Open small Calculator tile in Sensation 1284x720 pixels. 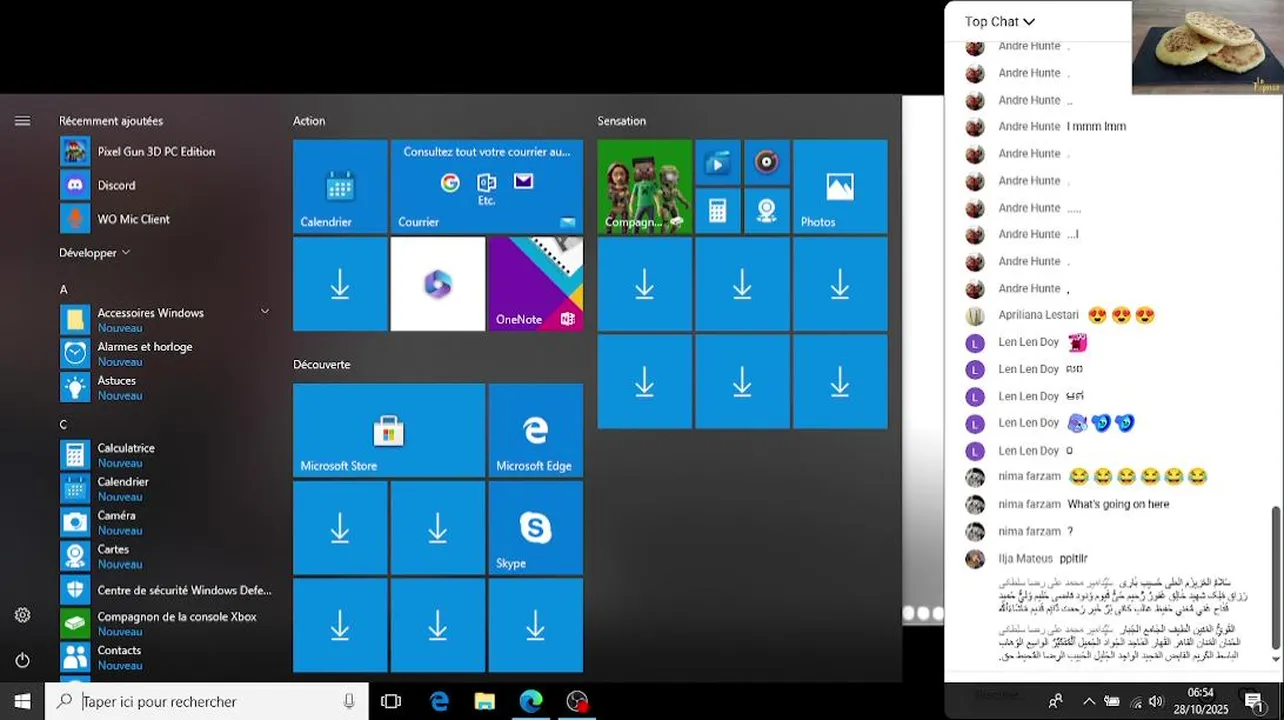tap(717, 211)
